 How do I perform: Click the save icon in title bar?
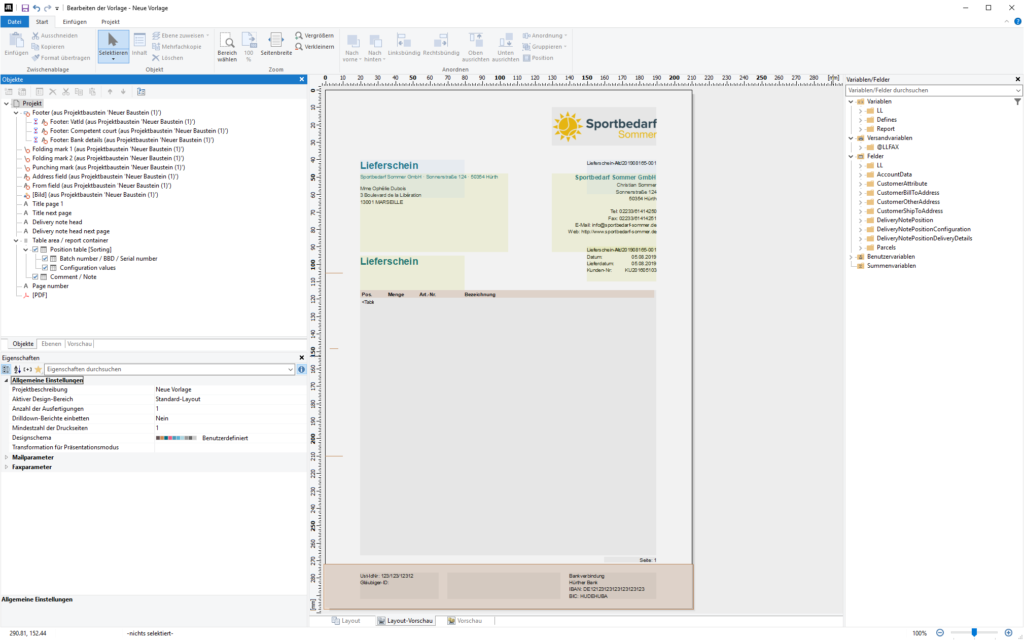tap(25, 7)
